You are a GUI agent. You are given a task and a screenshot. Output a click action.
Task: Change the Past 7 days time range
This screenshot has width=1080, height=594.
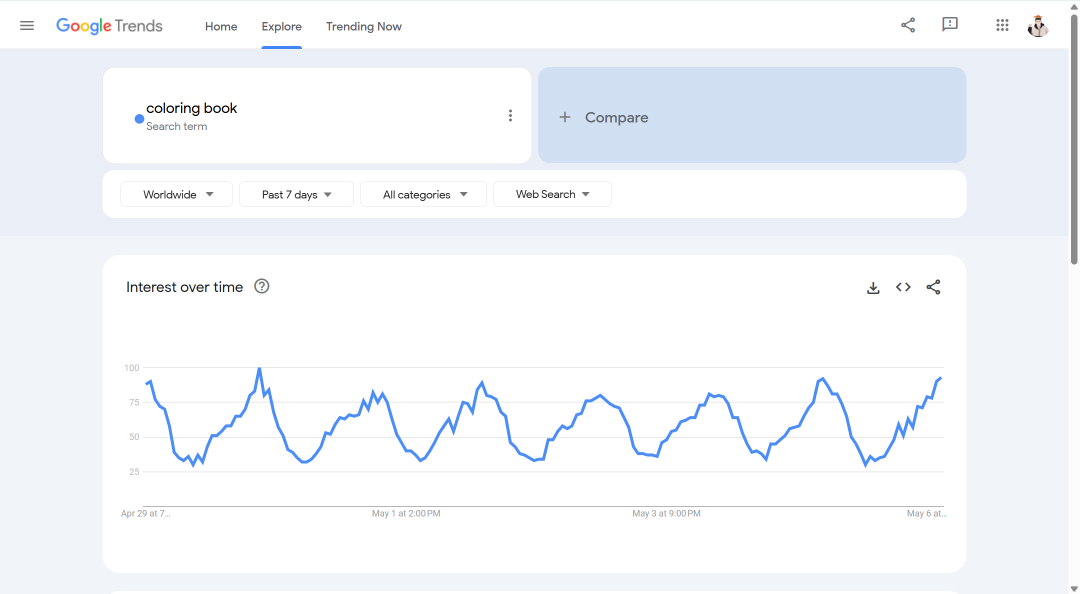coord(296,194)
